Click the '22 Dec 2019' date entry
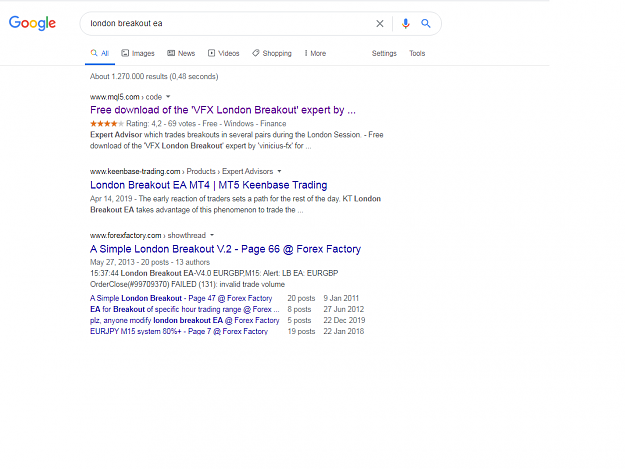625x469 pixels. (344, 320)
